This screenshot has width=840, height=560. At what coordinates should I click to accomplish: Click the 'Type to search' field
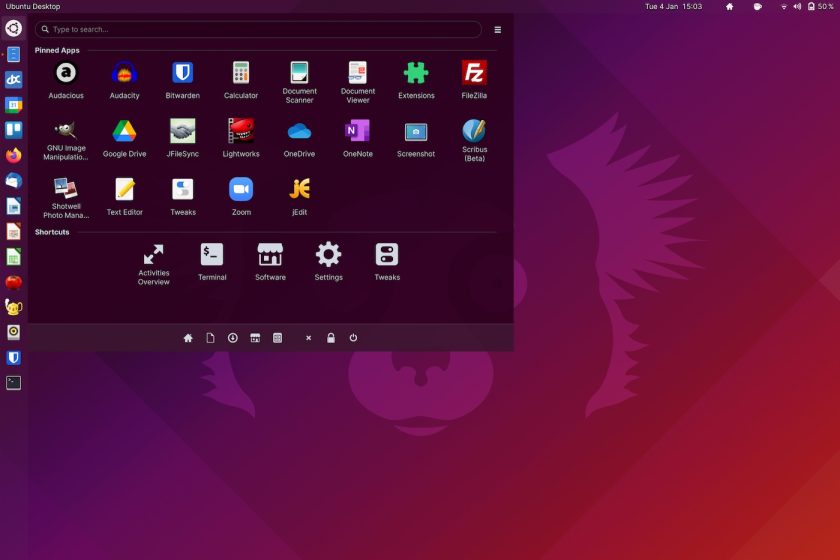tap(258, 29)
